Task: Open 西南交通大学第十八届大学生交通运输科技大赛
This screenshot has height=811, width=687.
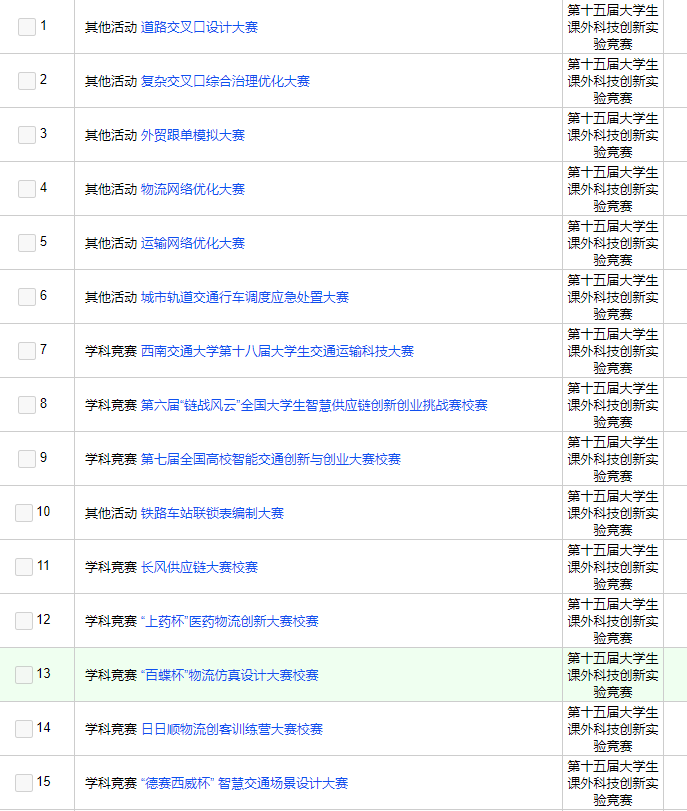Action: 277,351
